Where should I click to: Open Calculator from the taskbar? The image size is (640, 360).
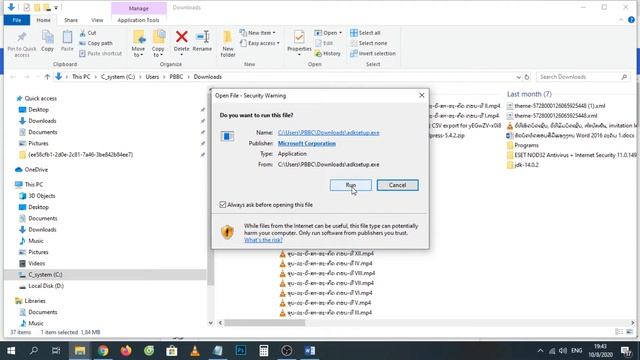(x=264, y=351)
